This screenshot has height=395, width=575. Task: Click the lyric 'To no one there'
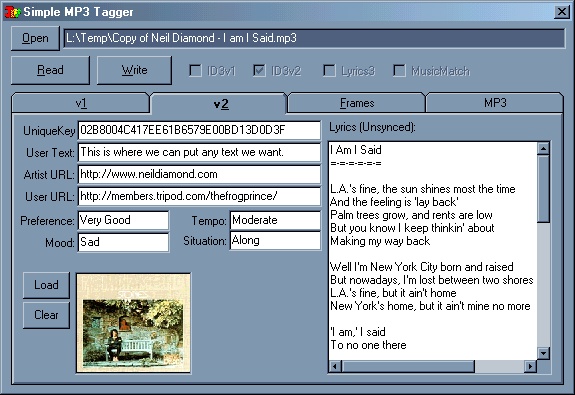pyautogui.click(x=368, y=345)
